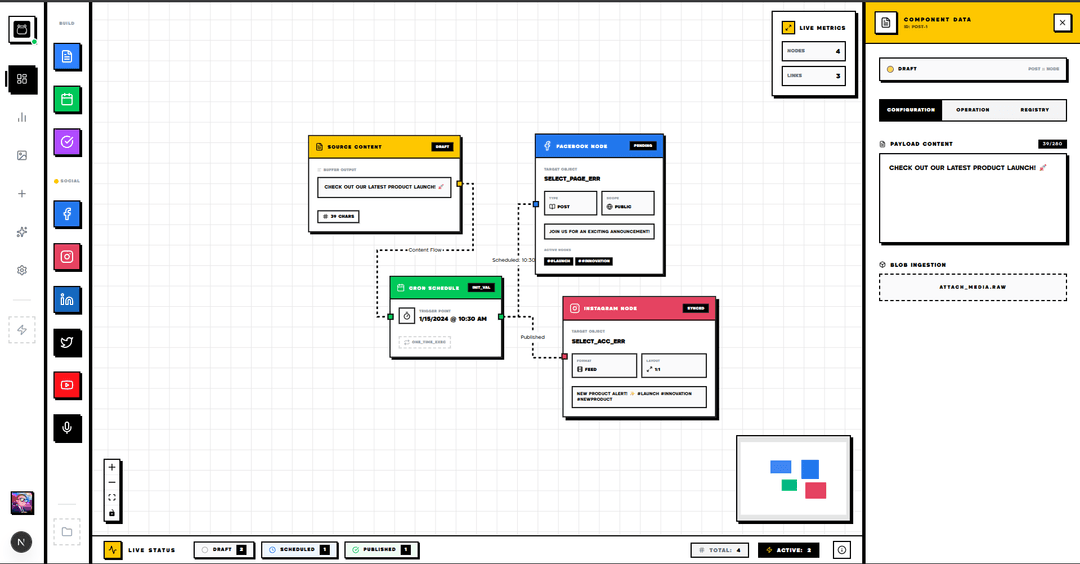Click the Instagram "New product alert" caption box
The height and width of the screenshot is (564, 1080).
coord(639,397)
